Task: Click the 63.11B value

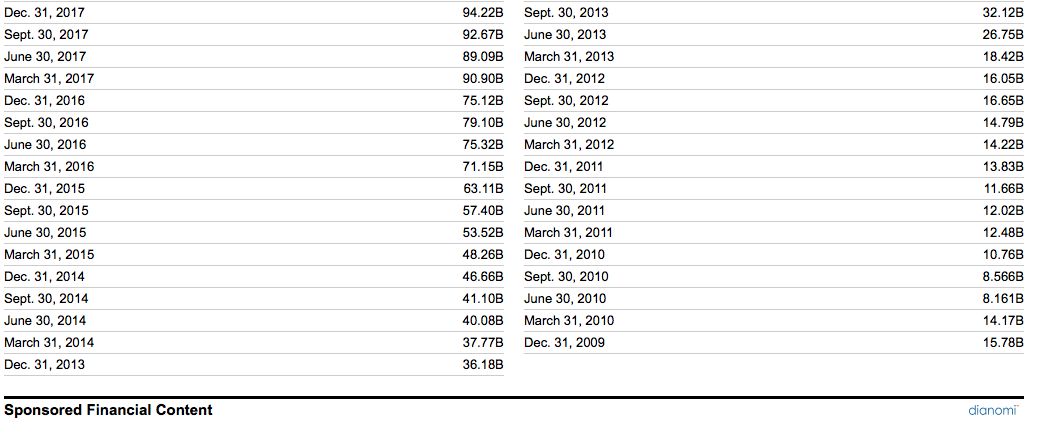Action: 483,189
